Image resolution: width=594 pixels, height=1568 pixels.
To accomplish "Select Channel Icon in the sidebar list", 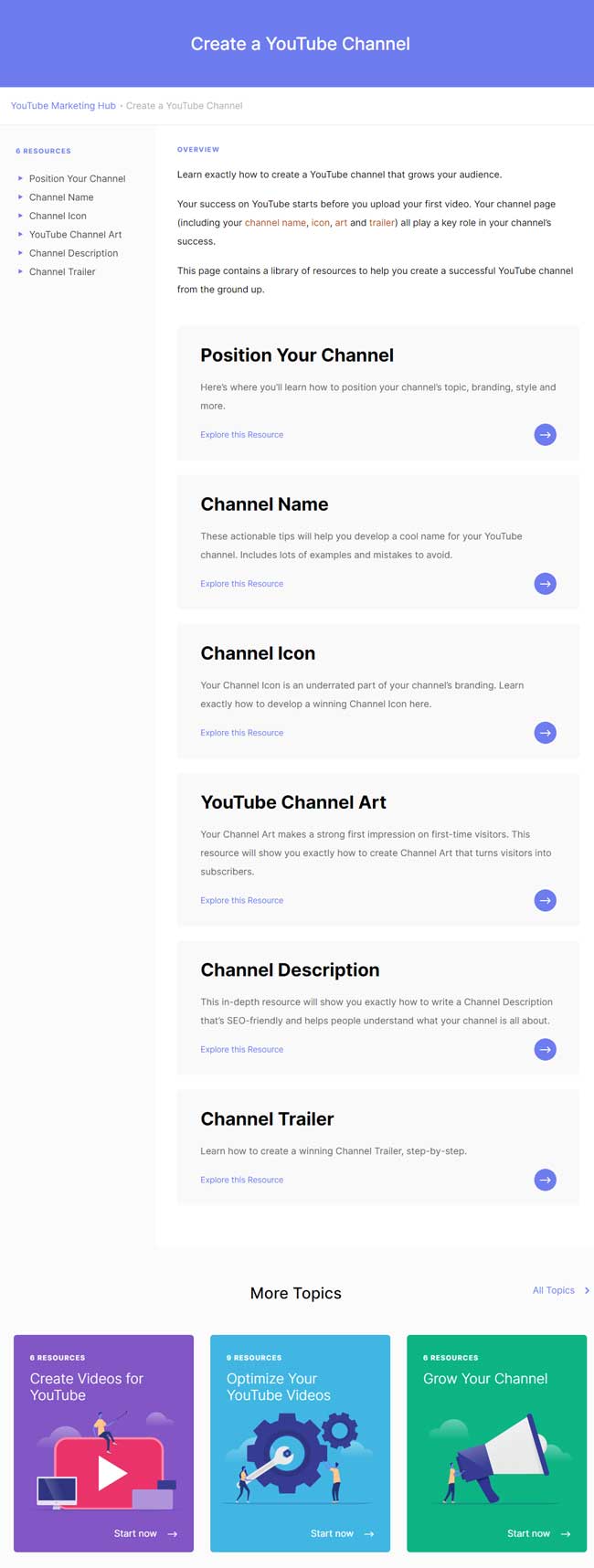I will click(x=58, y=217).
